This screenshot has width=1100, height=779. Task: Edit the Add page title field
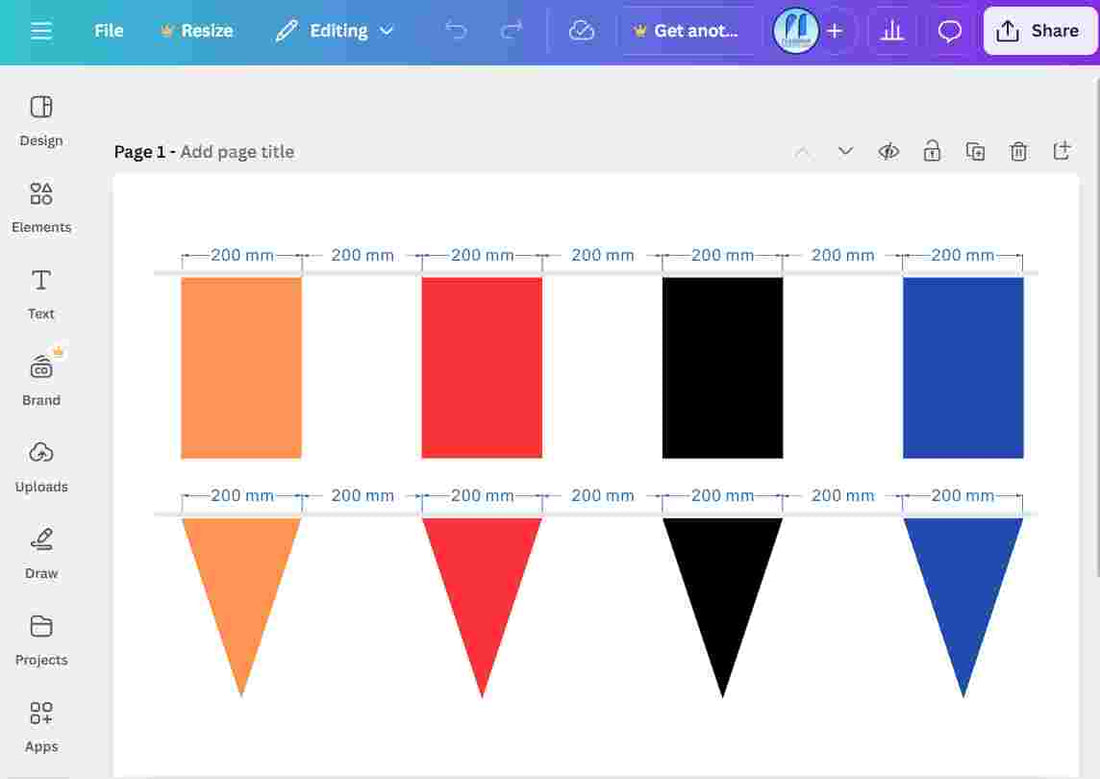pyautogui.click(x=237, y=152)
